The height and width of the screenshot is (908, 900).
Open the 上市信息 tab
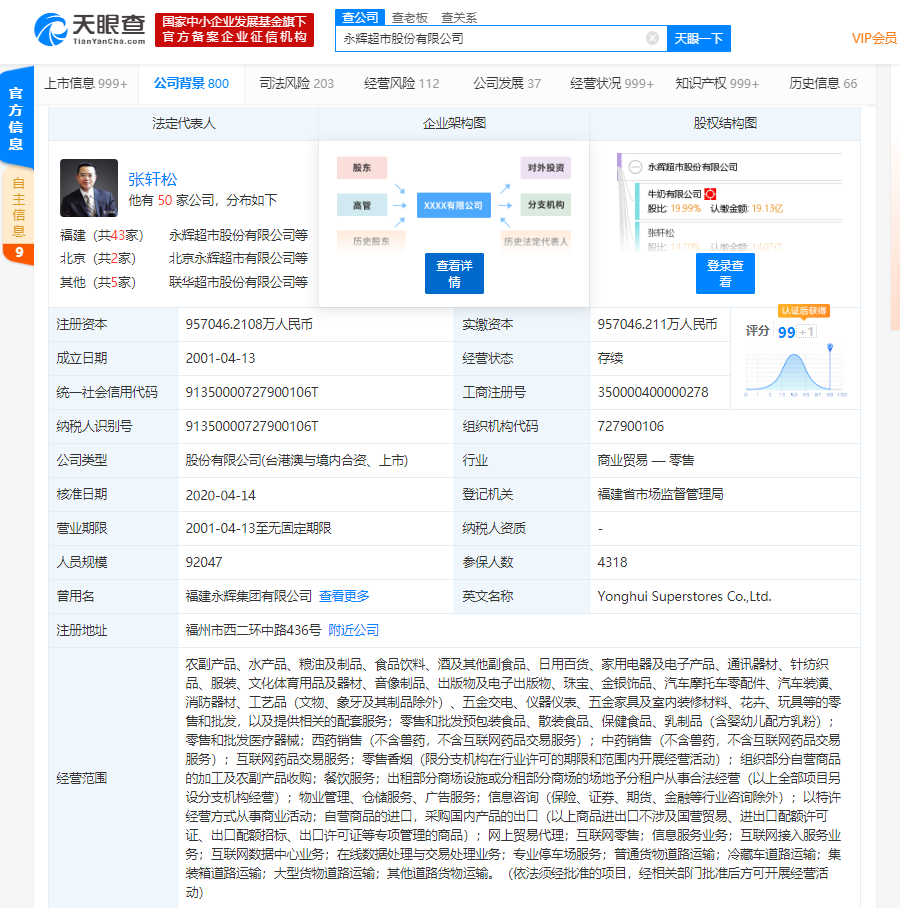tap(86, 83)
